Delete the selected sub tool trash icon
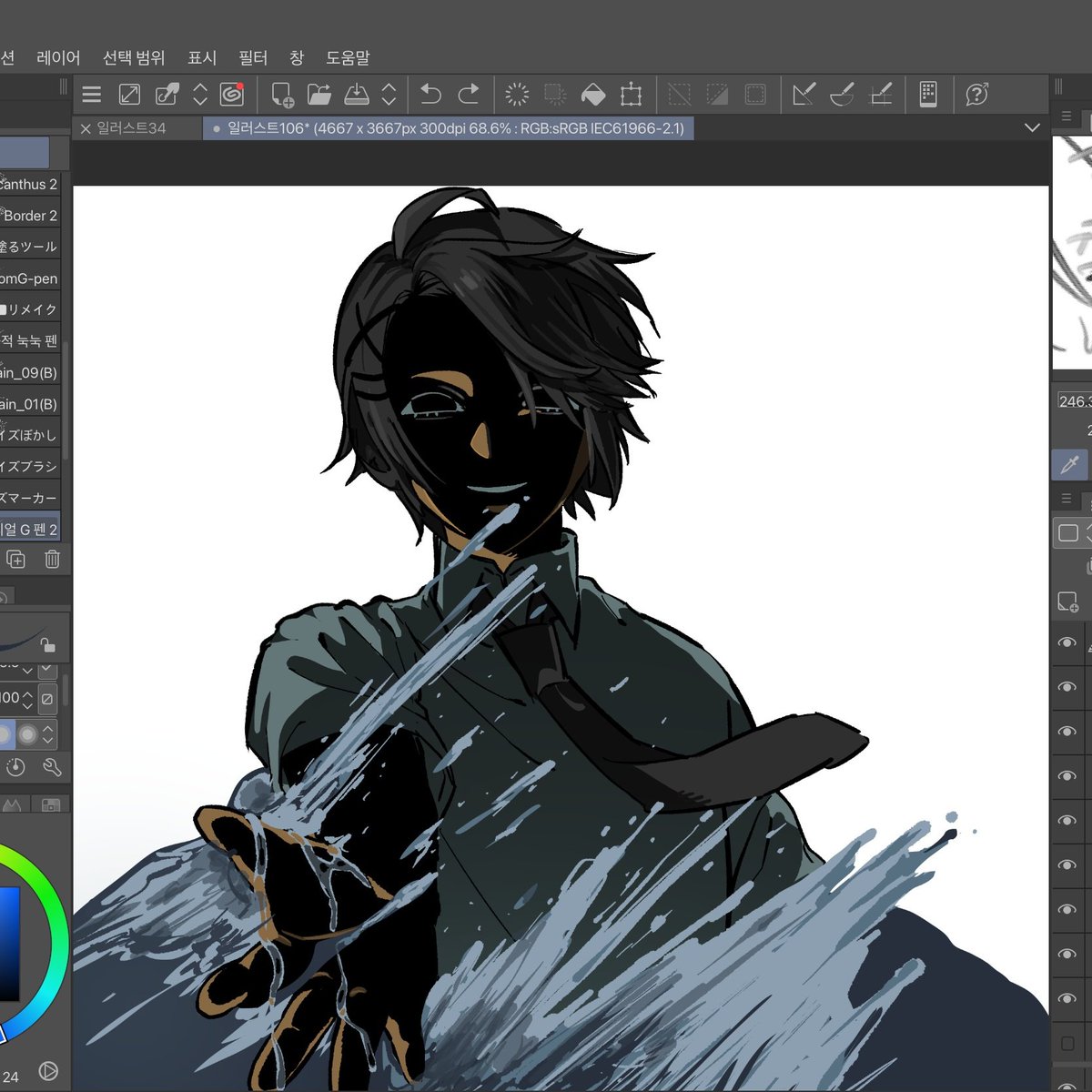1092x1092 pixels. 53,559
